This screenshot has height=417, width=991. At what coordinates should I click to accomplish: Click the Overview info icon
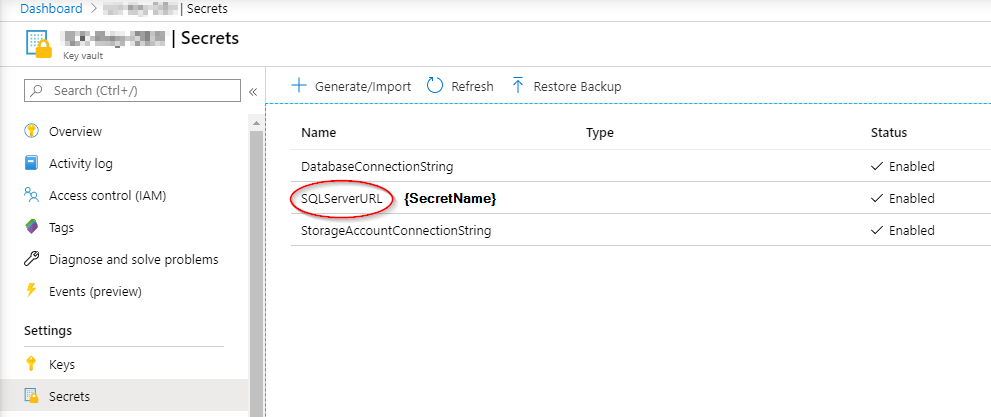31,131
